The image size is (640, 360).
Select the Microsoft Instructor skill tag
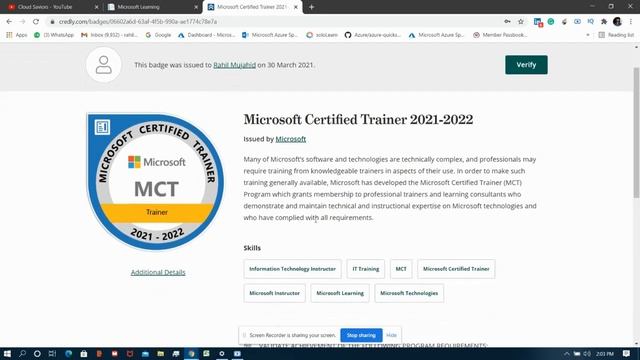click(x=274, y=293)
